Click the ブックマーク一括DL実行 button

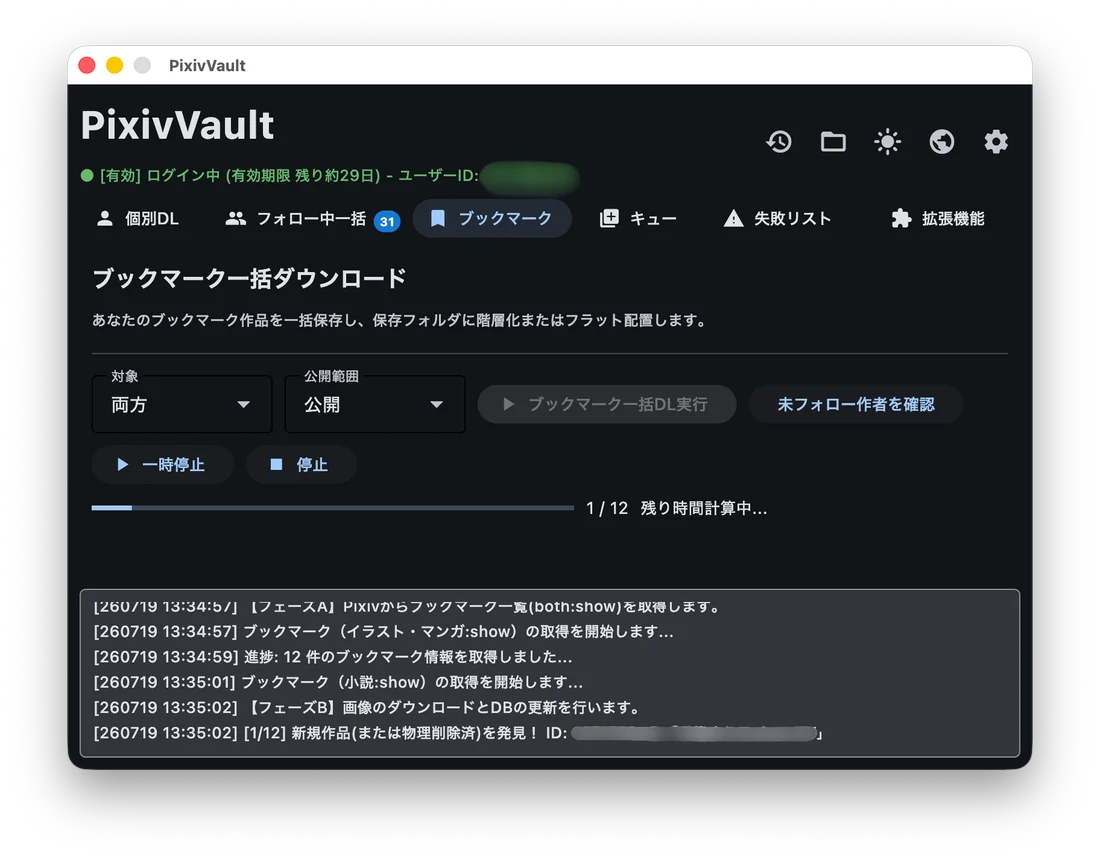pyautogui.click(x=607, y=404)
